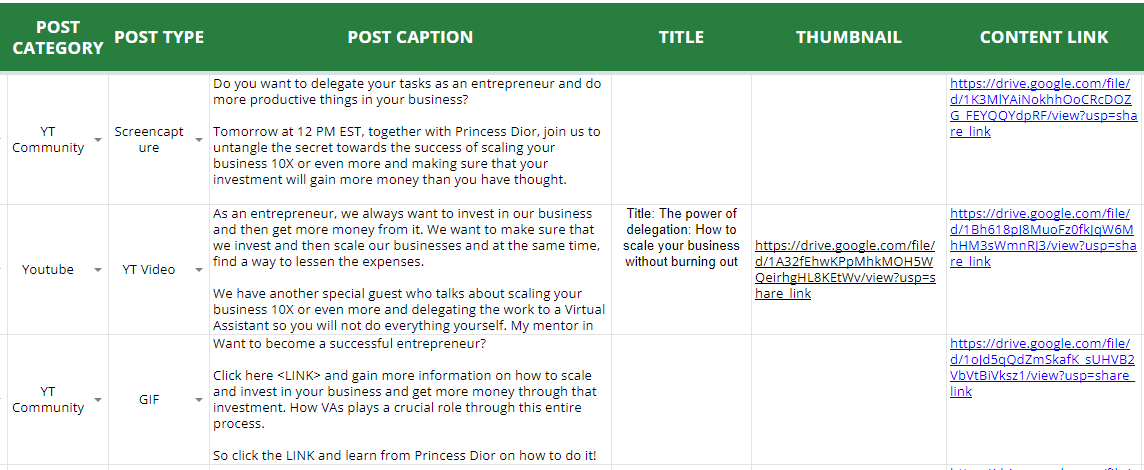The height and width of the screenshot is (470, 1144).
Task: Open the Youtube post category dropdown
Action: [x=98, y=270]
